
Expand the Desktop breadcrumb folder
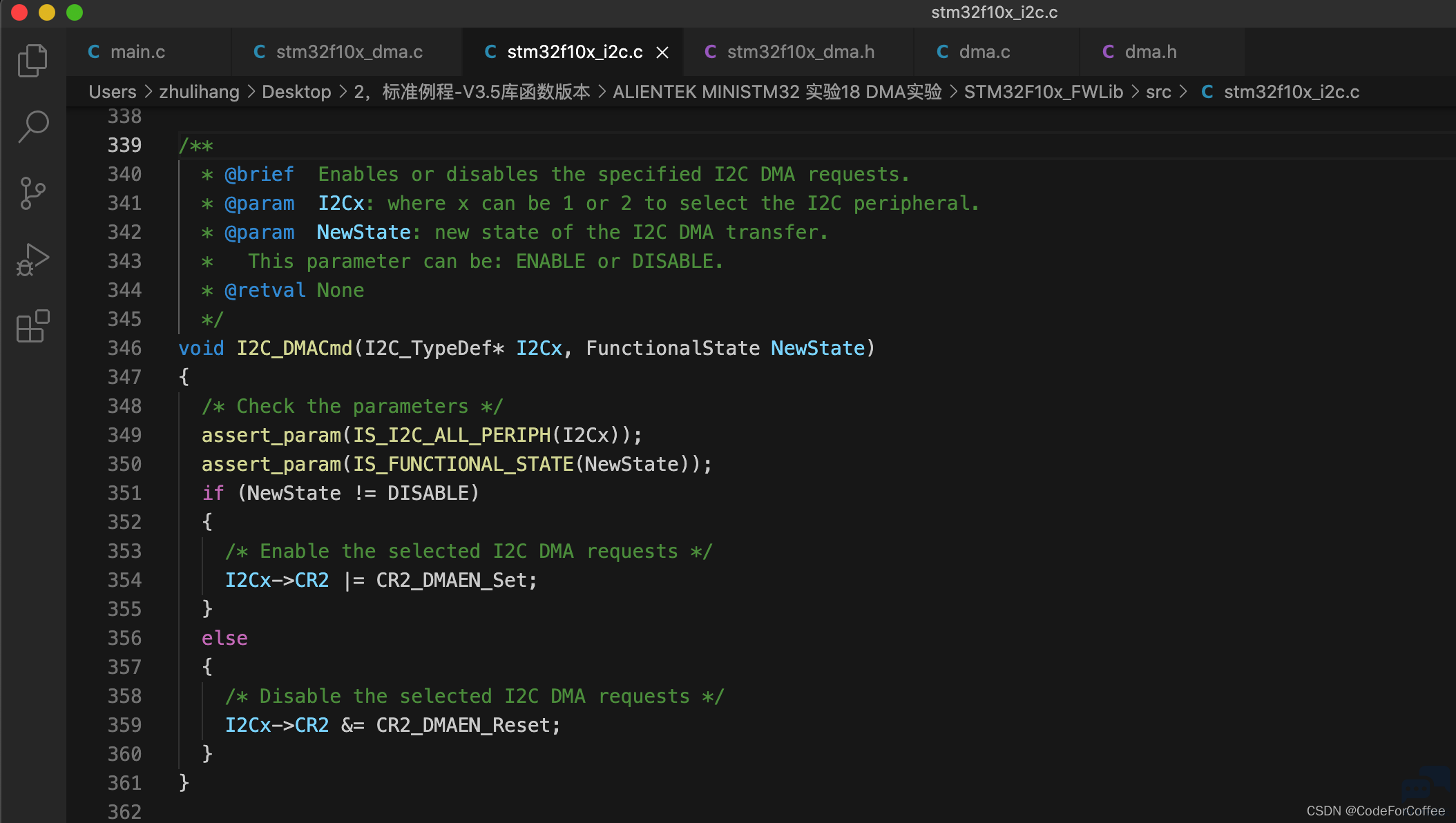[x=296, y=92]
